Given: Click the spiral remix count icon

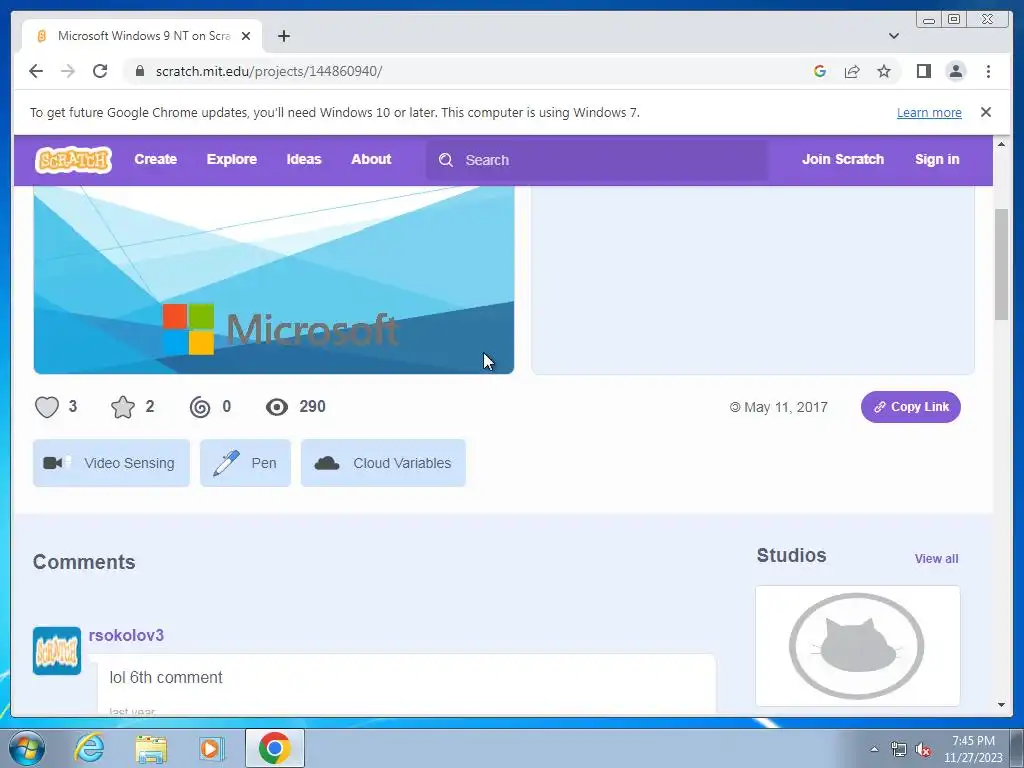Looking at the screenshot, I should click(x=200, y=407).
